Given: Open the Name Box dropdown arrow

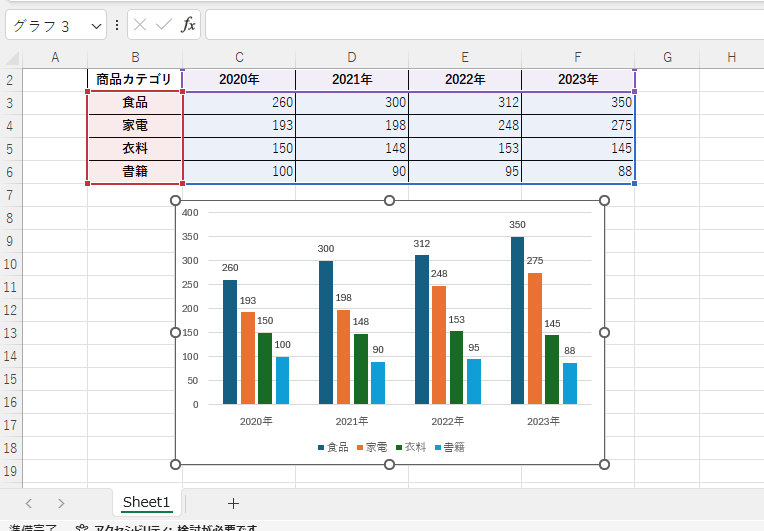Looking at the screenshot, I should pyautogui.click(x=96, y=25).
